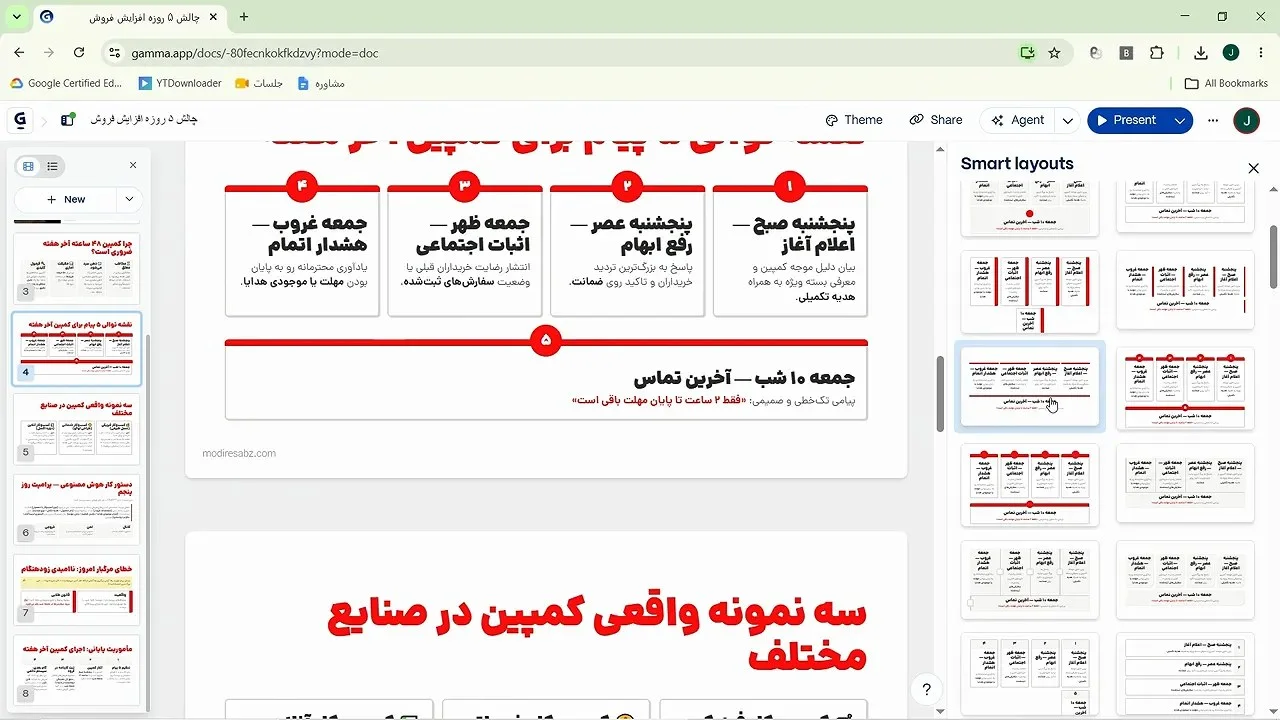Open the مشاوره bookmark
1280x720 pixels.
pos(321,83)
